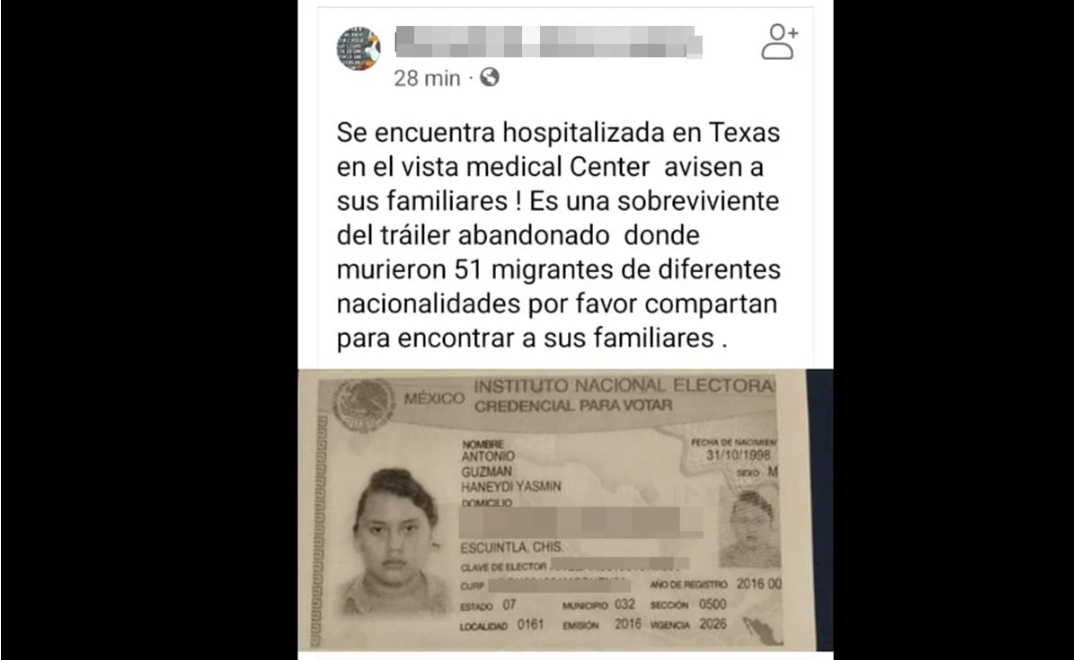The image size is (1074, 660).
Task: Click the 'AÑO DE REGISTRO' label
Action: [x=688, y=585]
